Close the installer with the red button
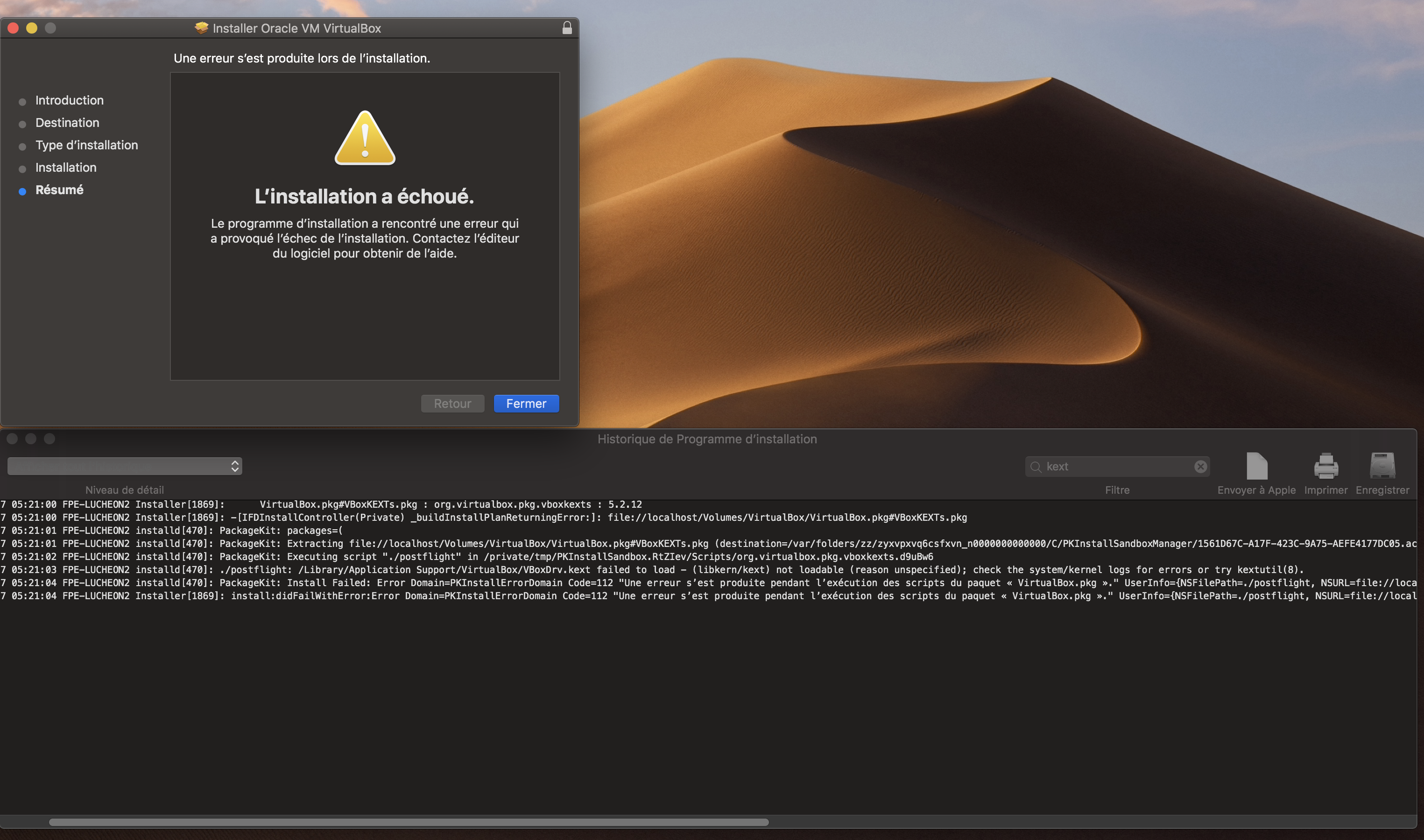 pos(13,28)
